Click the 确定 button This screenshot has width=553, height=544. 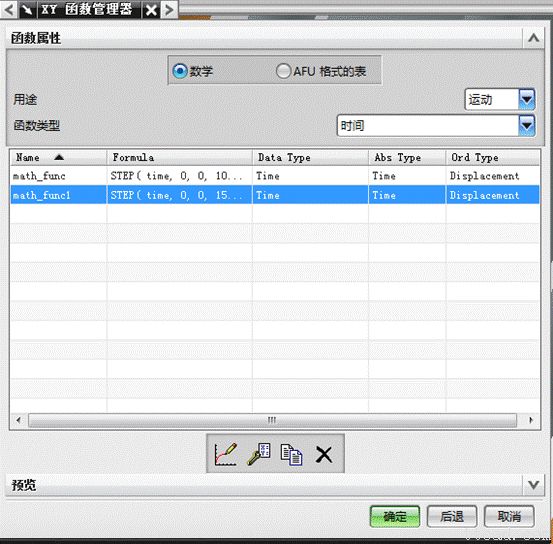[x=395, y=516]
